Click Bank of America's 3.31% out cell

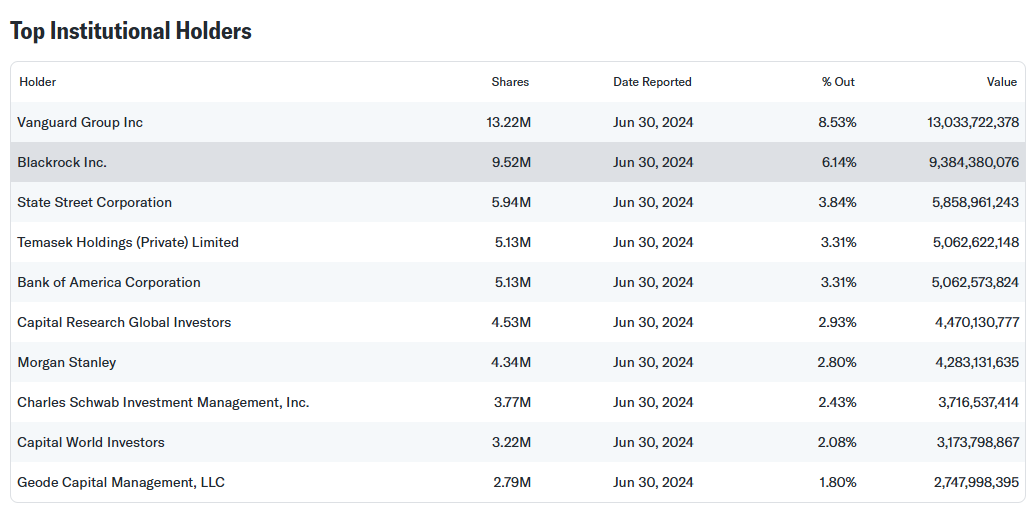pyautogui.click(x=839, y=283)
